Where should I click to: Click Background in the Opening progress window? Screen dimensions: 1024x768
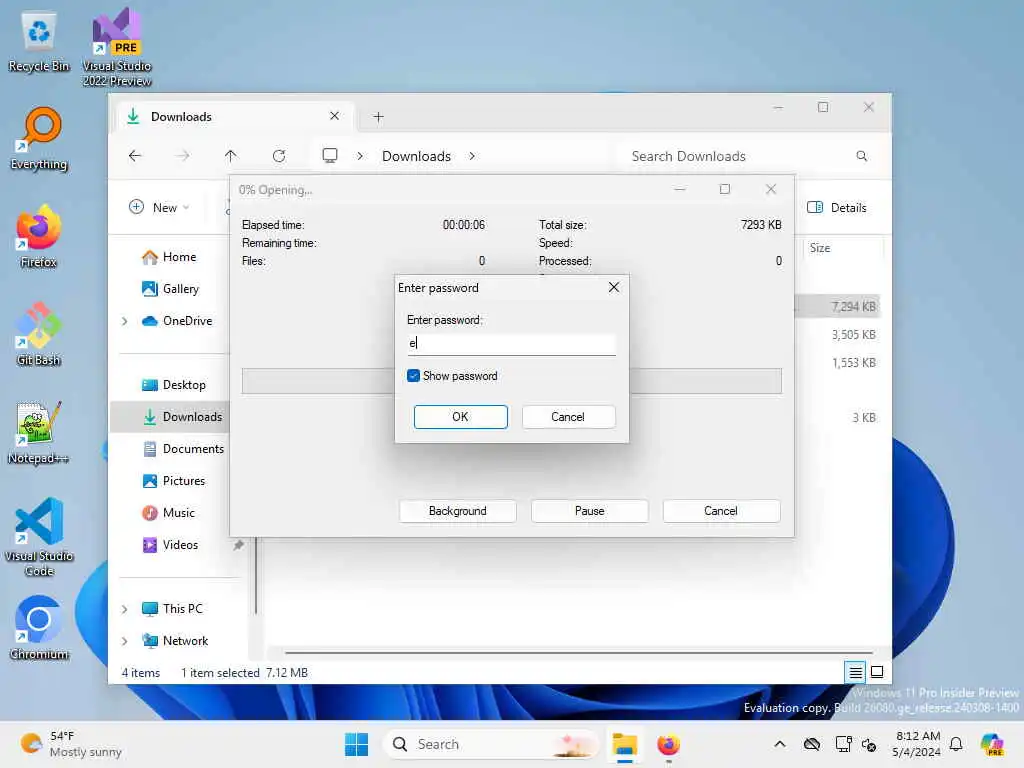pos(457,511)
